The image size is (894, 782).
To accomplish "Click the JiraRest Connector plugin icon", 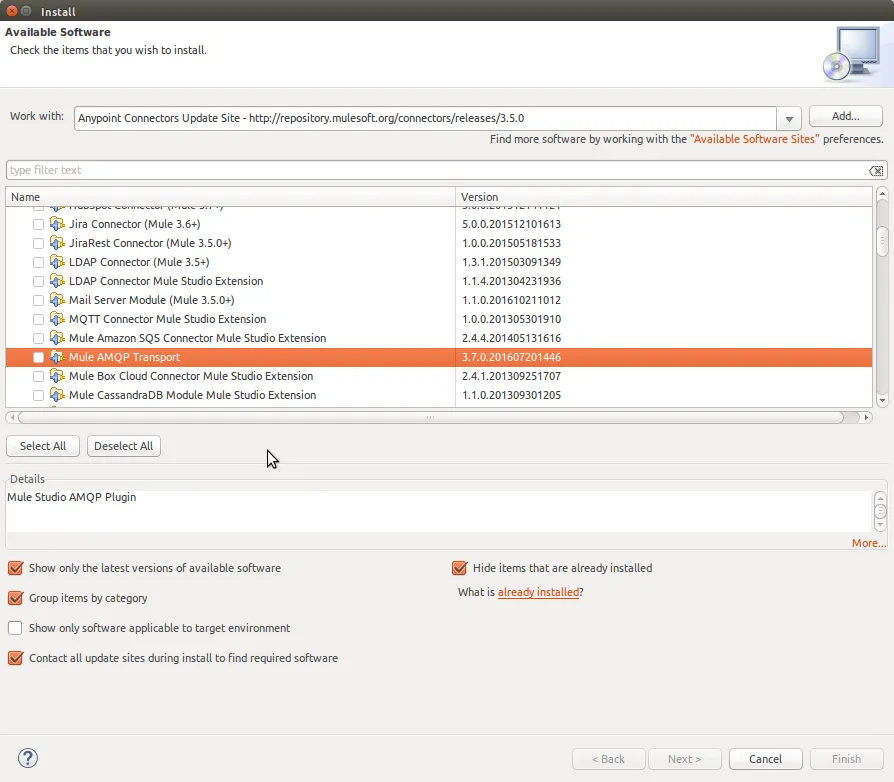I will click(57, 243).
